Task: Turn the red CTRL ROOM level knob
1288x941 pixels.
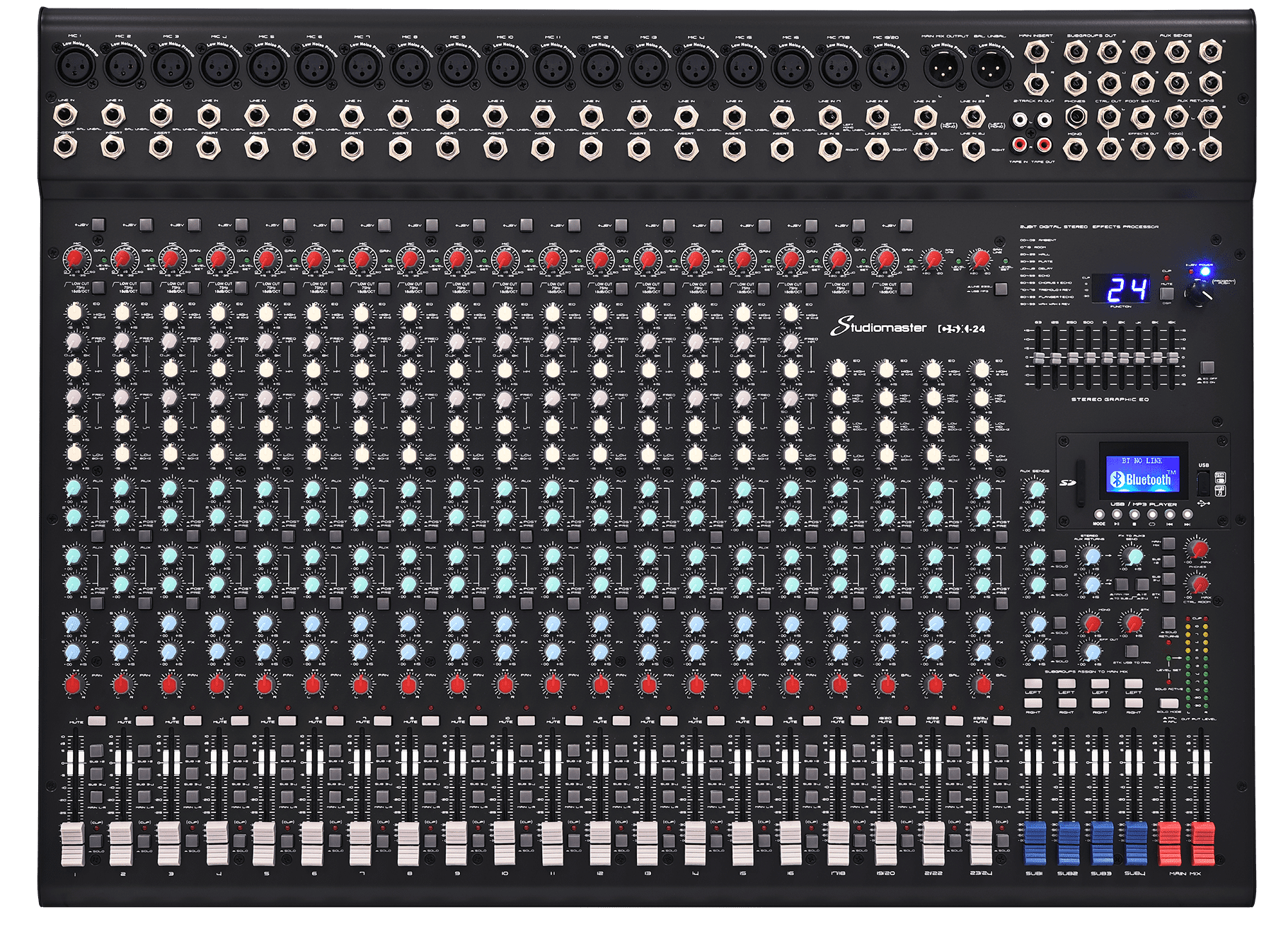Action: [x=1199, y=584]
